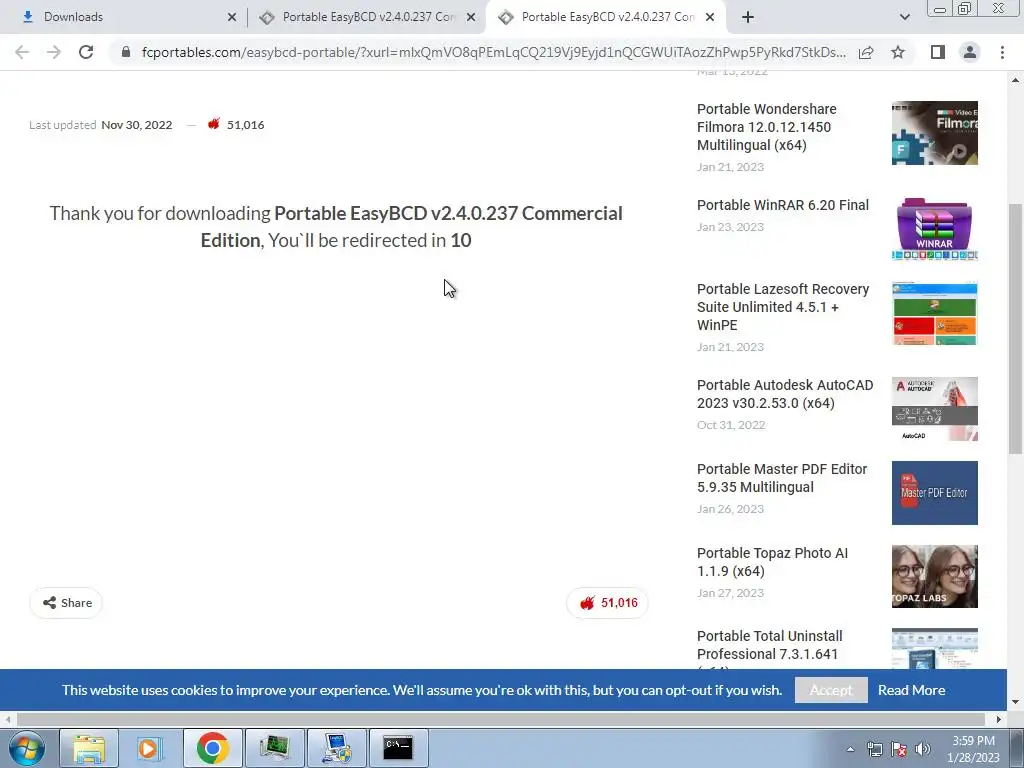
Task: Click the volume speaker tray icon
Action: [923, 749]
